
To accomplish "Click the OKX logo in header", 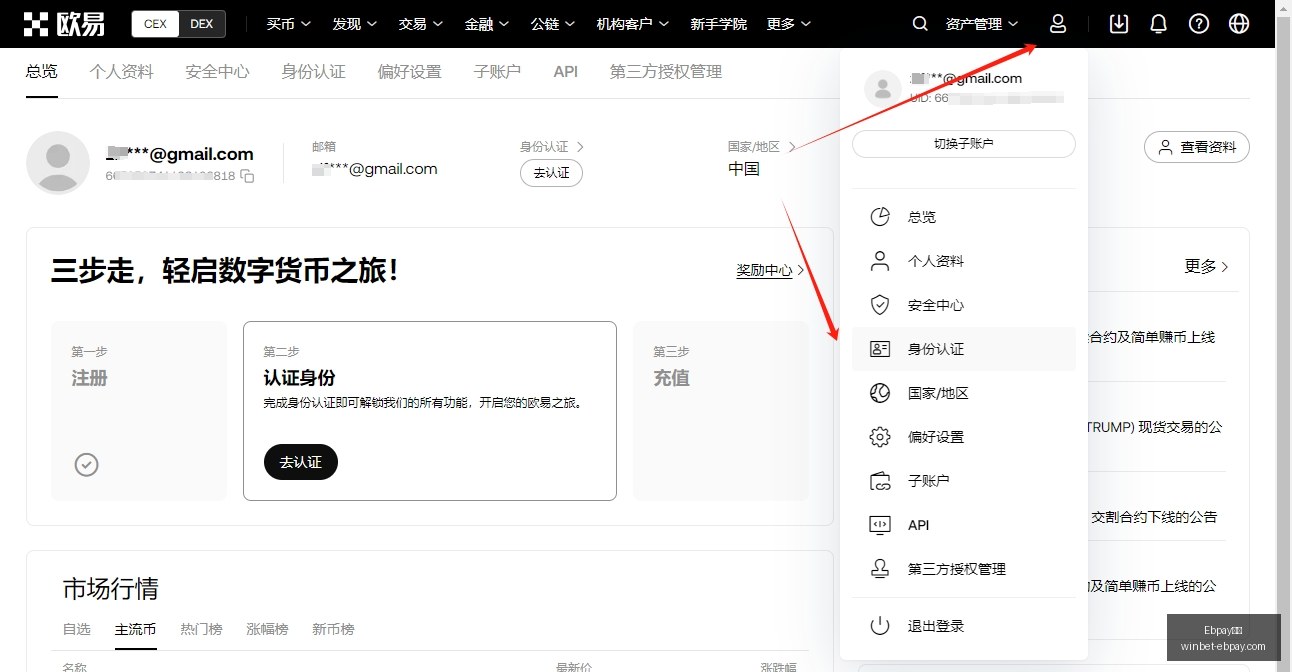I will coord(64,24).
